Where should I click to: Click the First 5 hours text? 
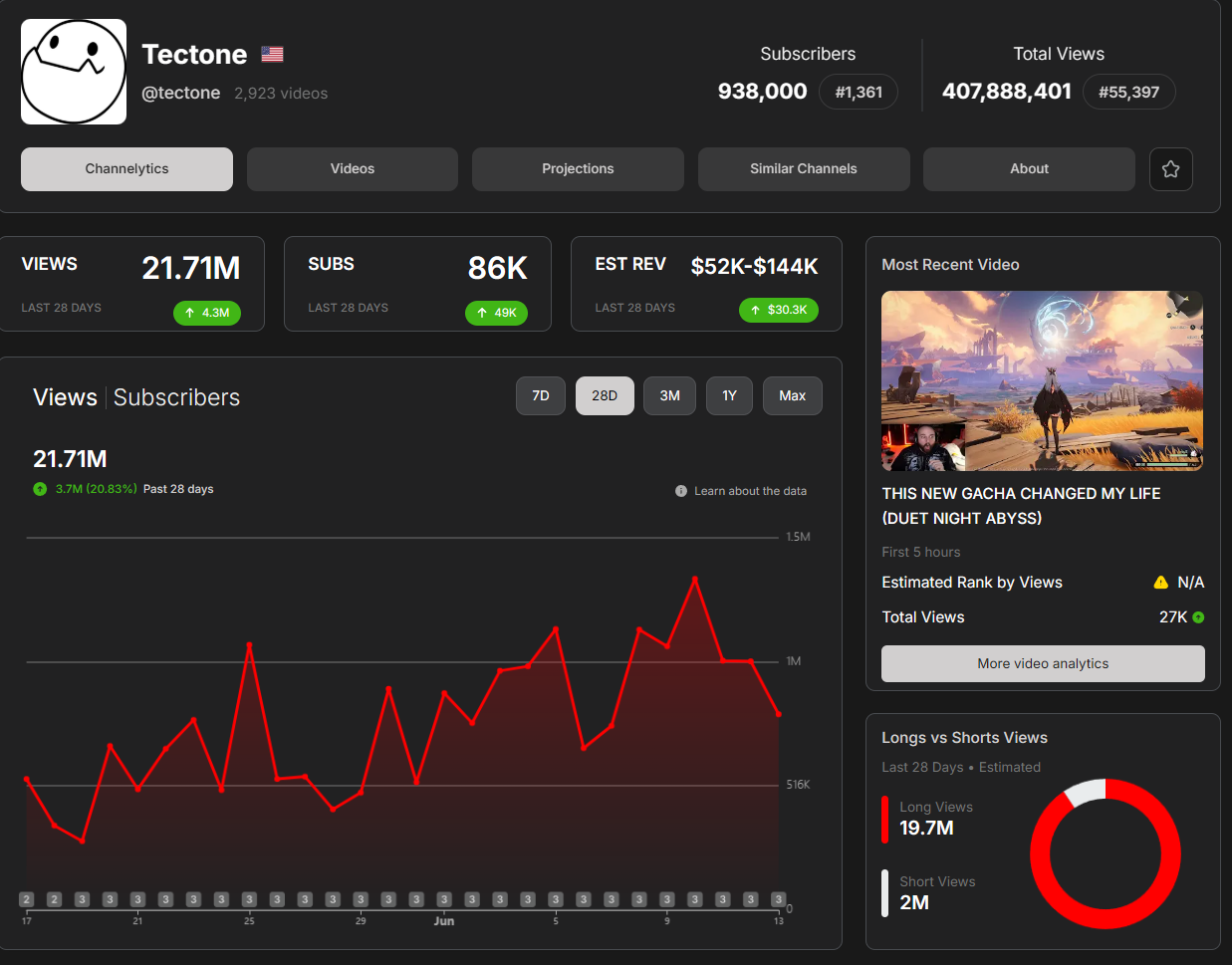pos(921,552)
